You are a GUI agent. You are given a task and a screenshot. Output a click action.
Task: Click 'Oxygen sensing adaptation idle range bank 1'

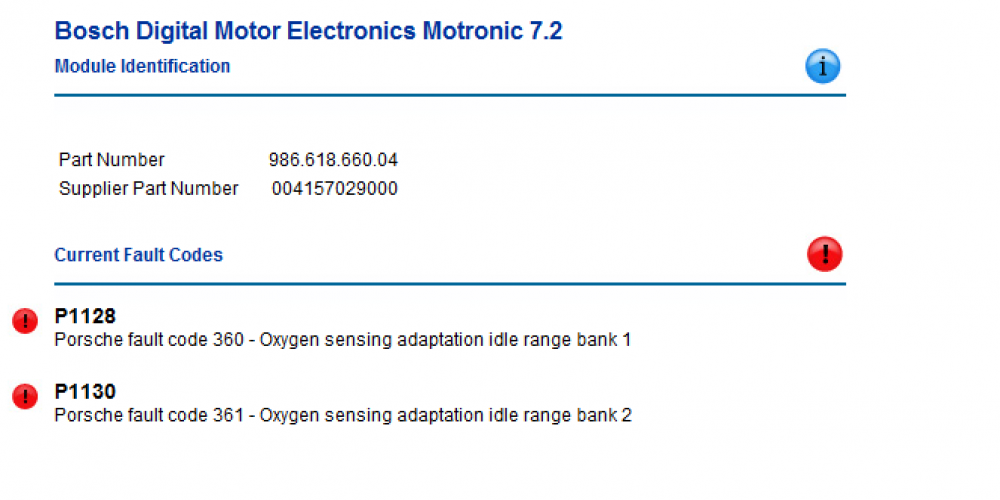446,340
